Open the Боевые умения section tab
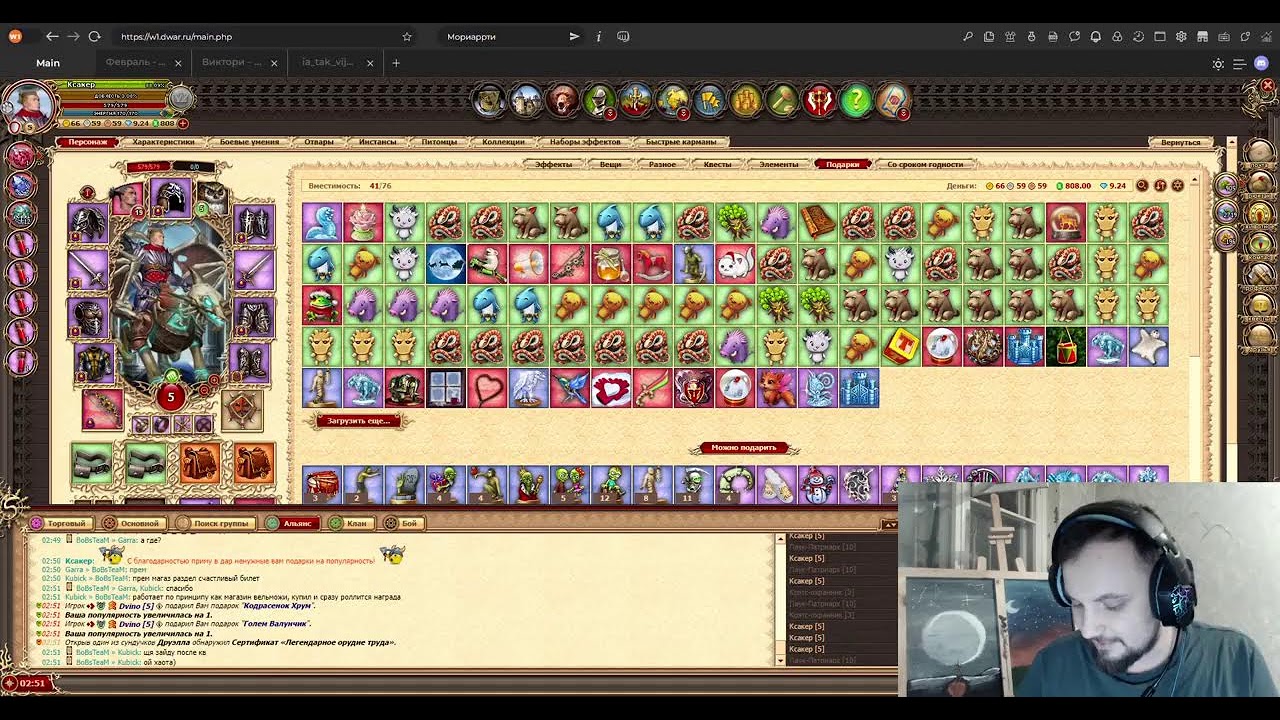This screenshot has height=720, width=1280. 249,142
